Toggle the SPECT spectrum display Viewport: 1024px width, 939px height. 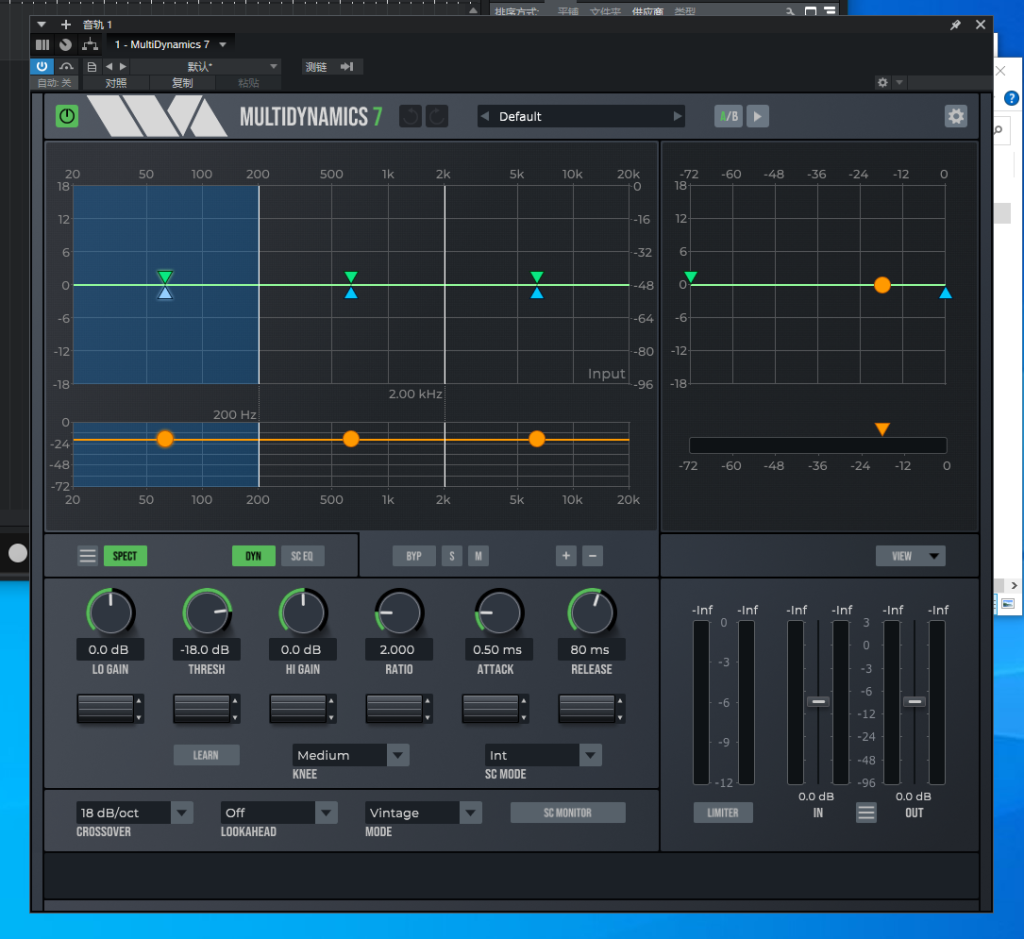click(x=125, y=556)
